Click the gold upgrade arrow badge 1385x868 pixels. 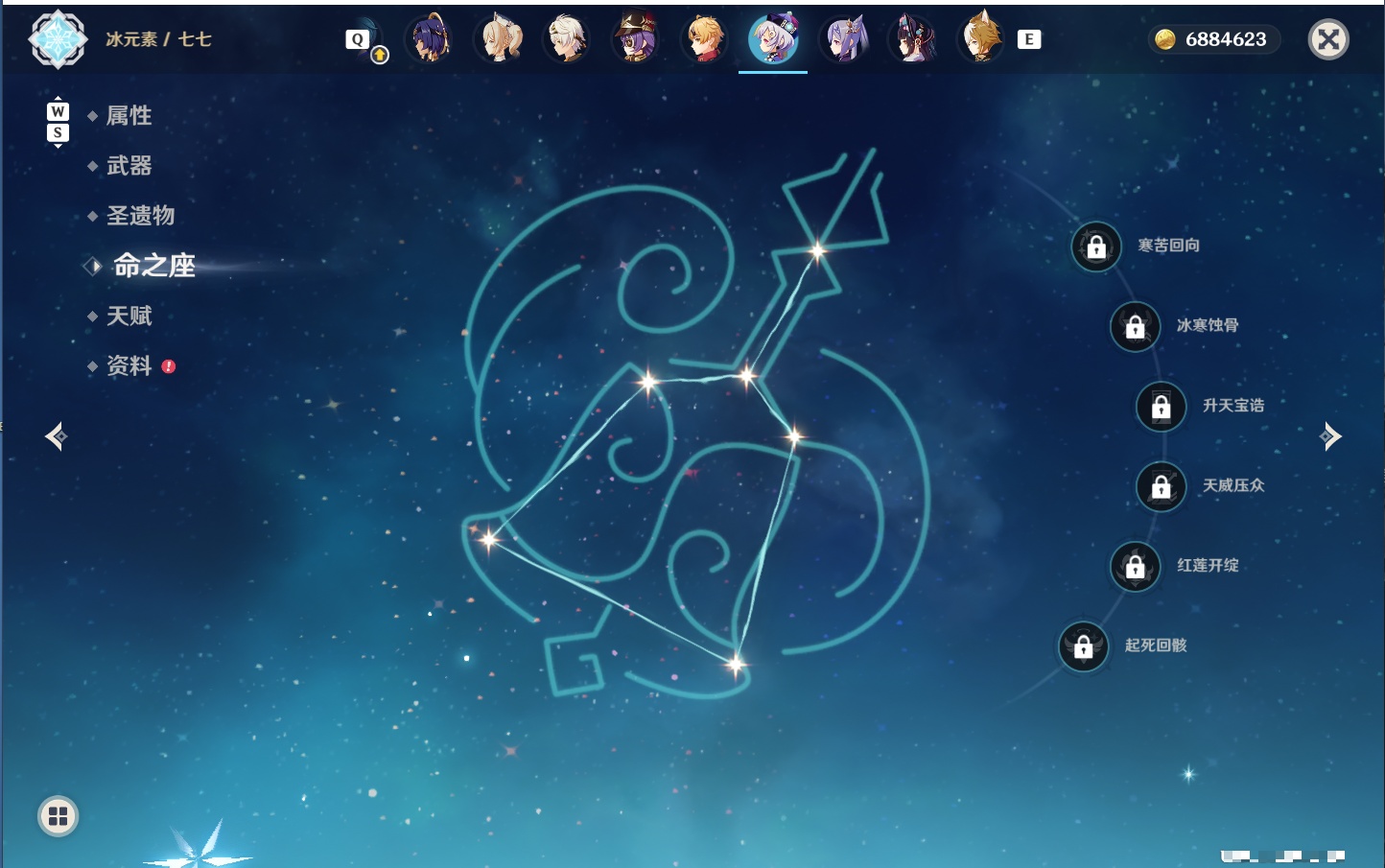click(380, 56)
